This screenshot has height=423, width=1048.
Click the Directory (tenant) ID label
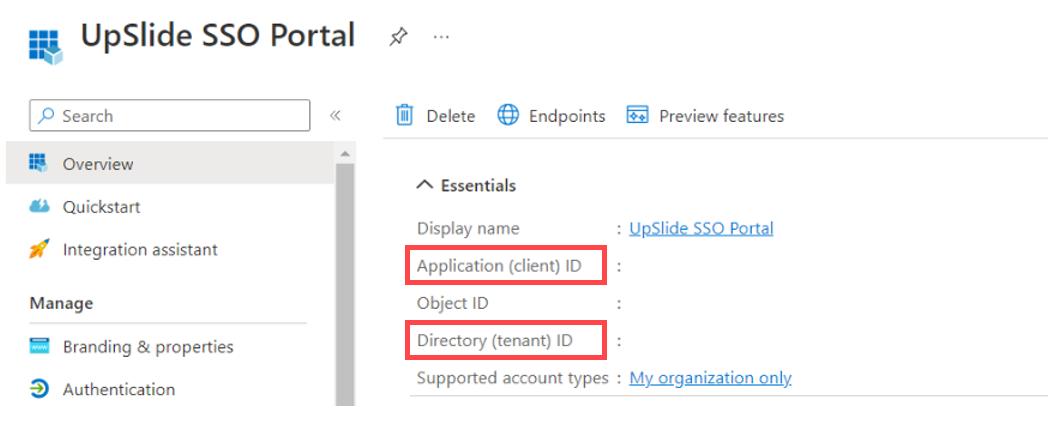pyautogui.click(x=495, y=341)
